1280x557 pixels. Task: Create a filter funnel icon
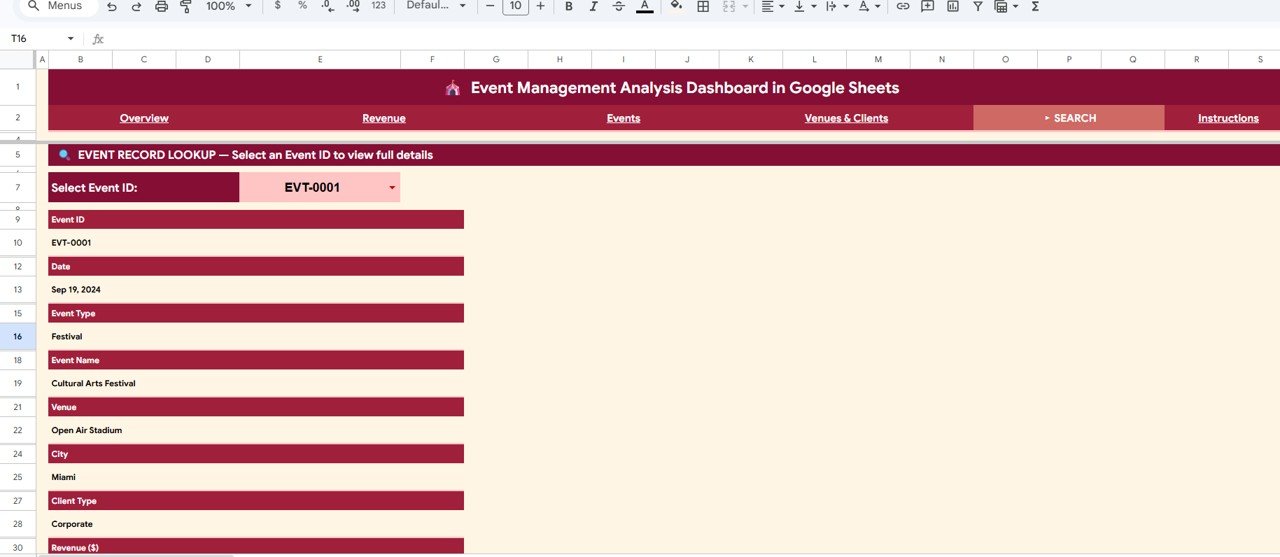click(x=978, y=6)
